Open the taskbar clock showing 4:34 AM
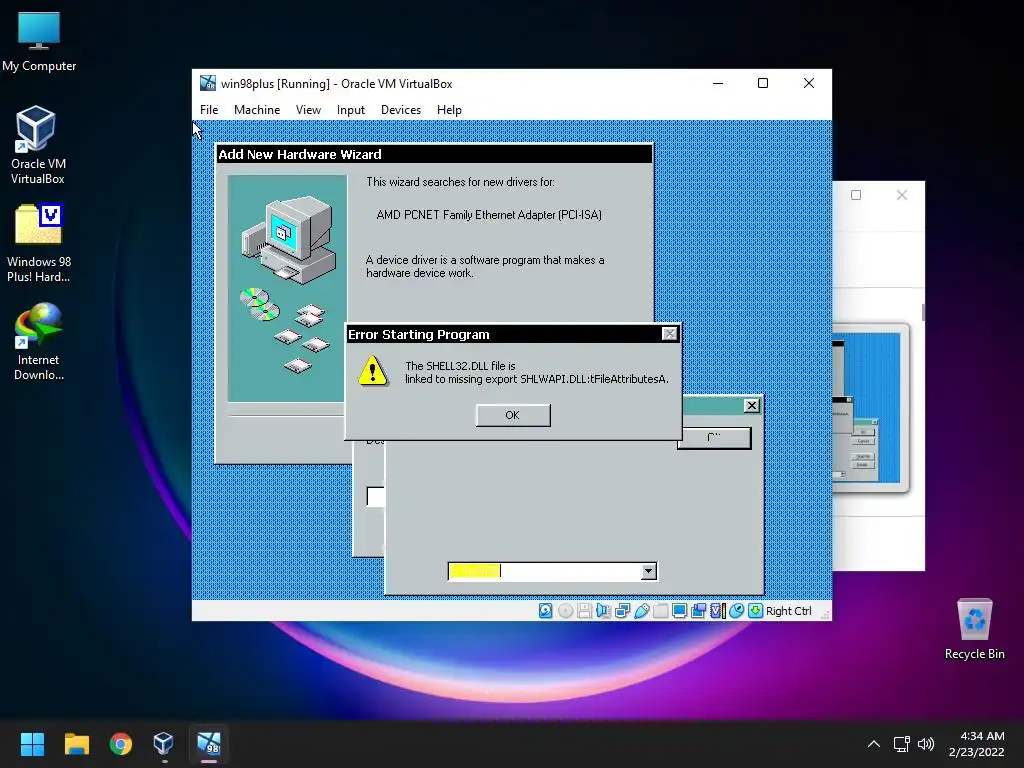This screenshot has height=768, width=1024. 977,744
